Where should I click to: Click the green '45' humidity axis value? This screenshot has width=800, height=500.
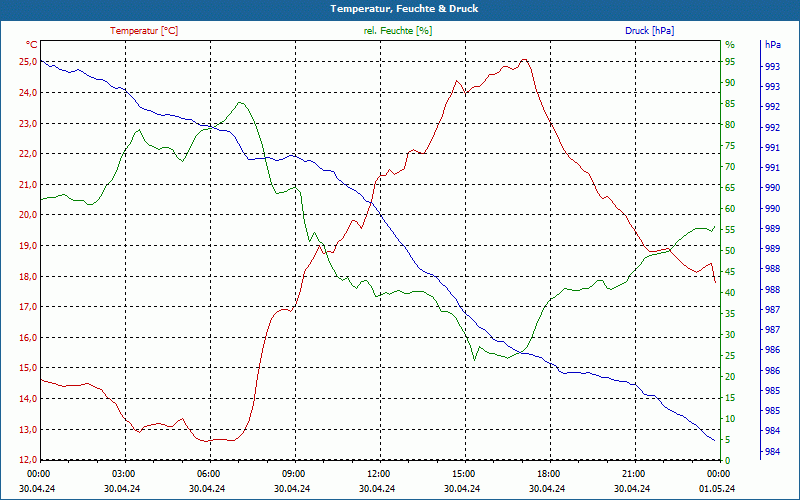click(730, 271)
